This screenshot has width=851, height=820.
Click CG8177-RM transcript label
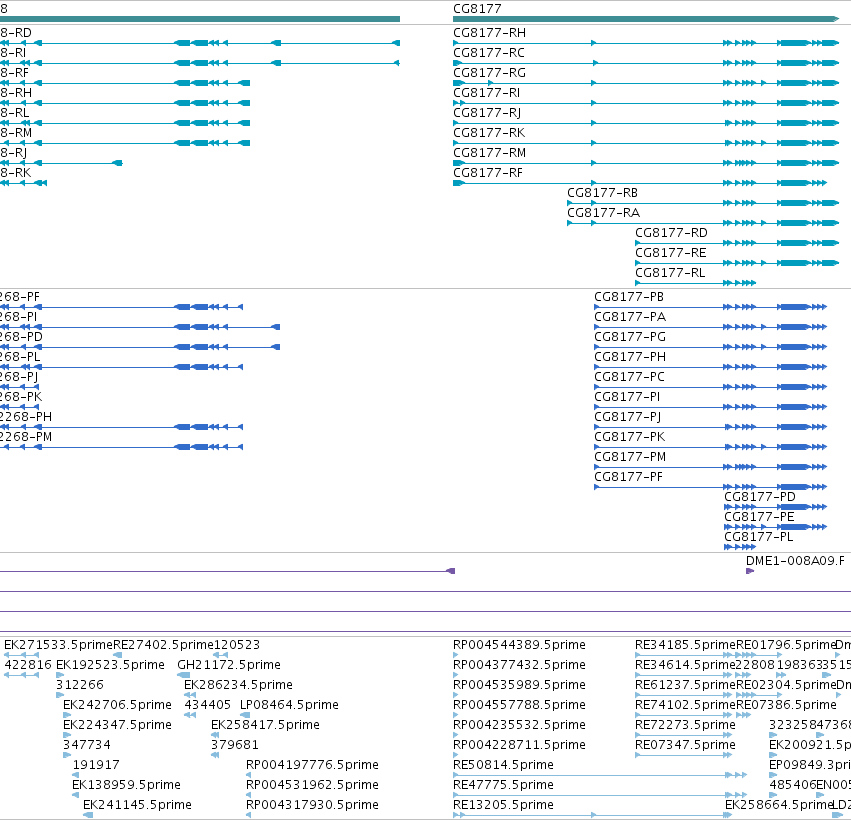(x=489, y=154)
